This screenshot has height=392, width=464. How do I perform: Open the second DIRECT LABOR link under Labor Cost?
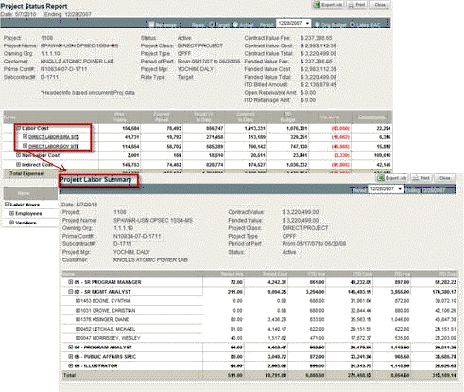(53, 146)
